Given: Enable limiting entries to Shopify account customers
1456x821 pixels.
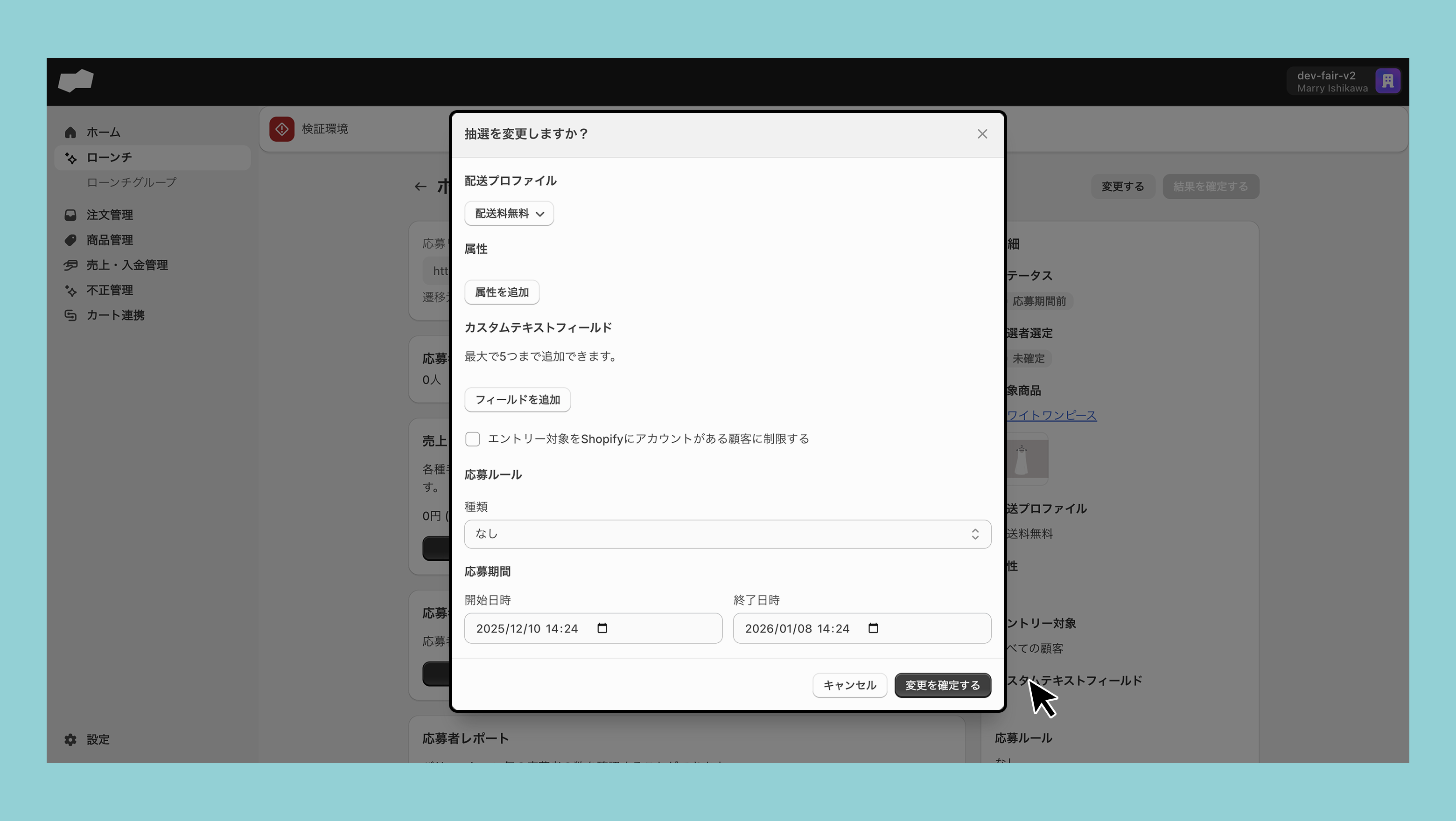Looking at the screenshot, I should [x=473, y=439].
